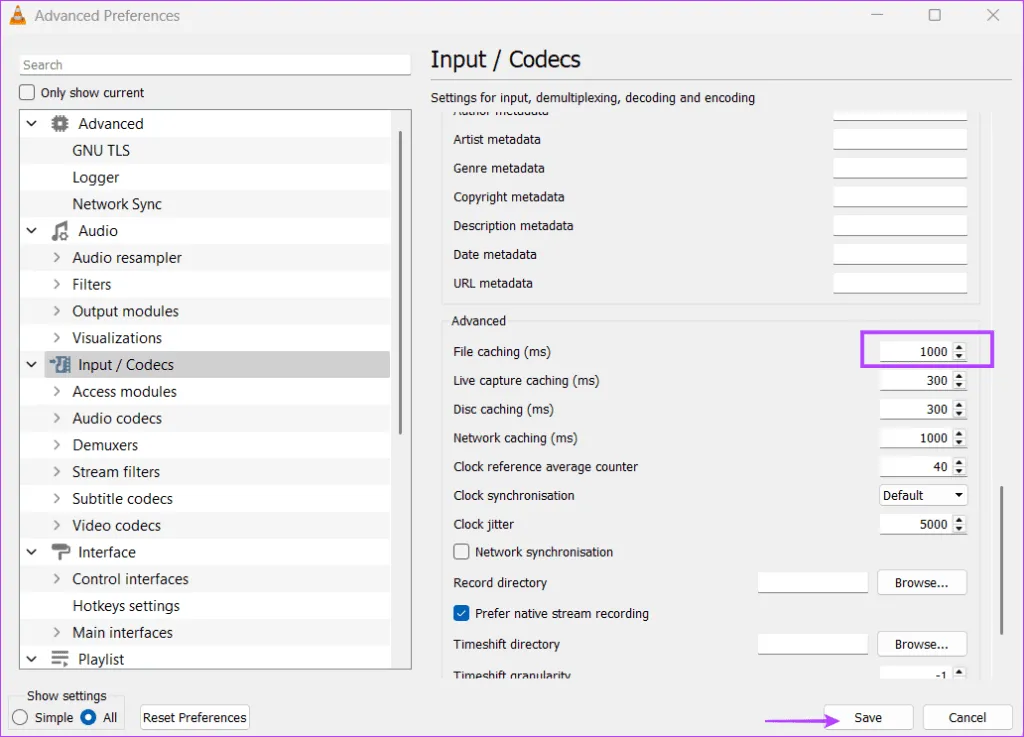Click the Playlist category icon
The height and width of the screenshot is (737, 1024).
(60, 659)
